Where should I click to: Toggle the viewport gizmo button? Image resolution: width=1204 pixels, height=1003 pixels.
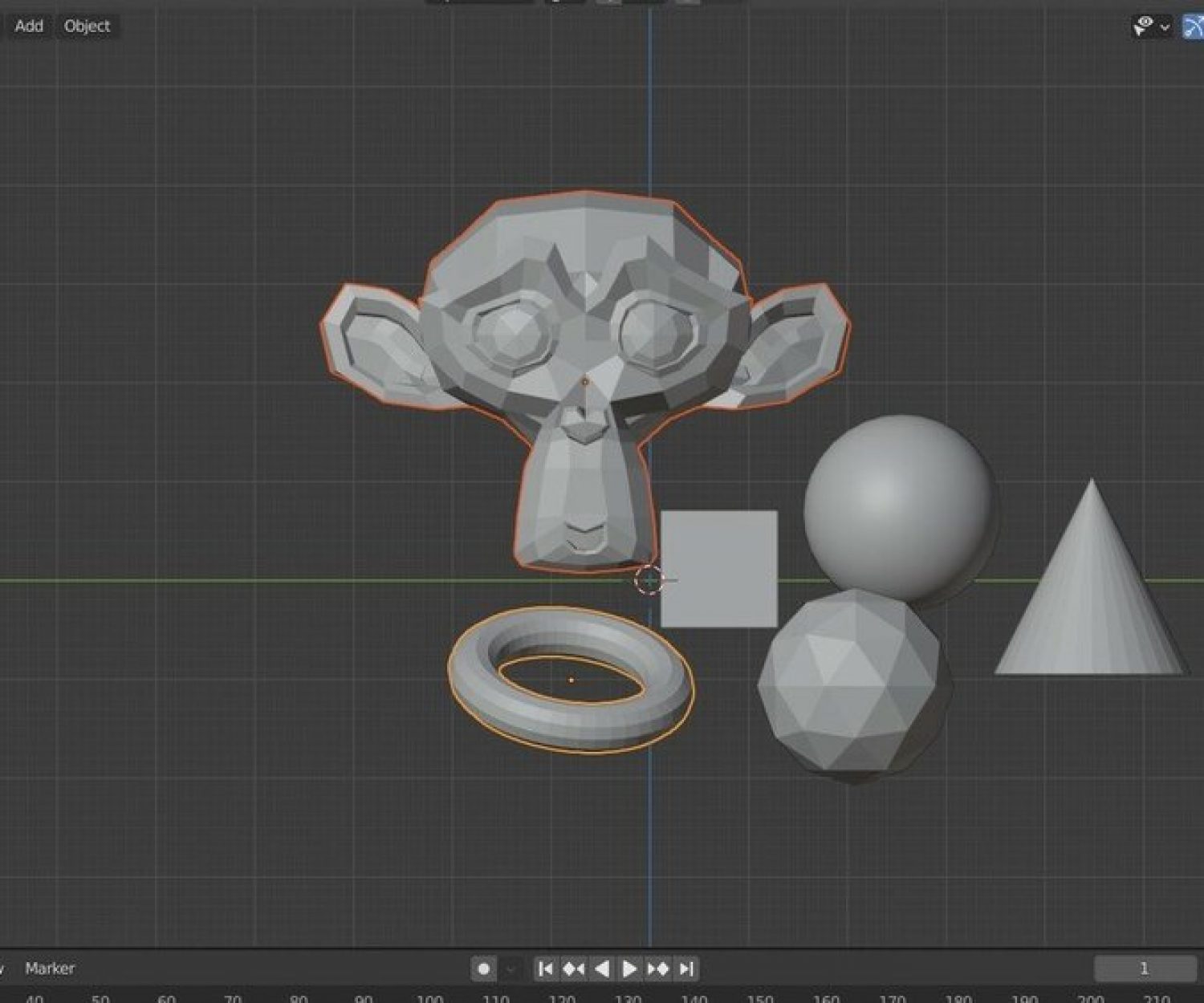point(1194,26)
